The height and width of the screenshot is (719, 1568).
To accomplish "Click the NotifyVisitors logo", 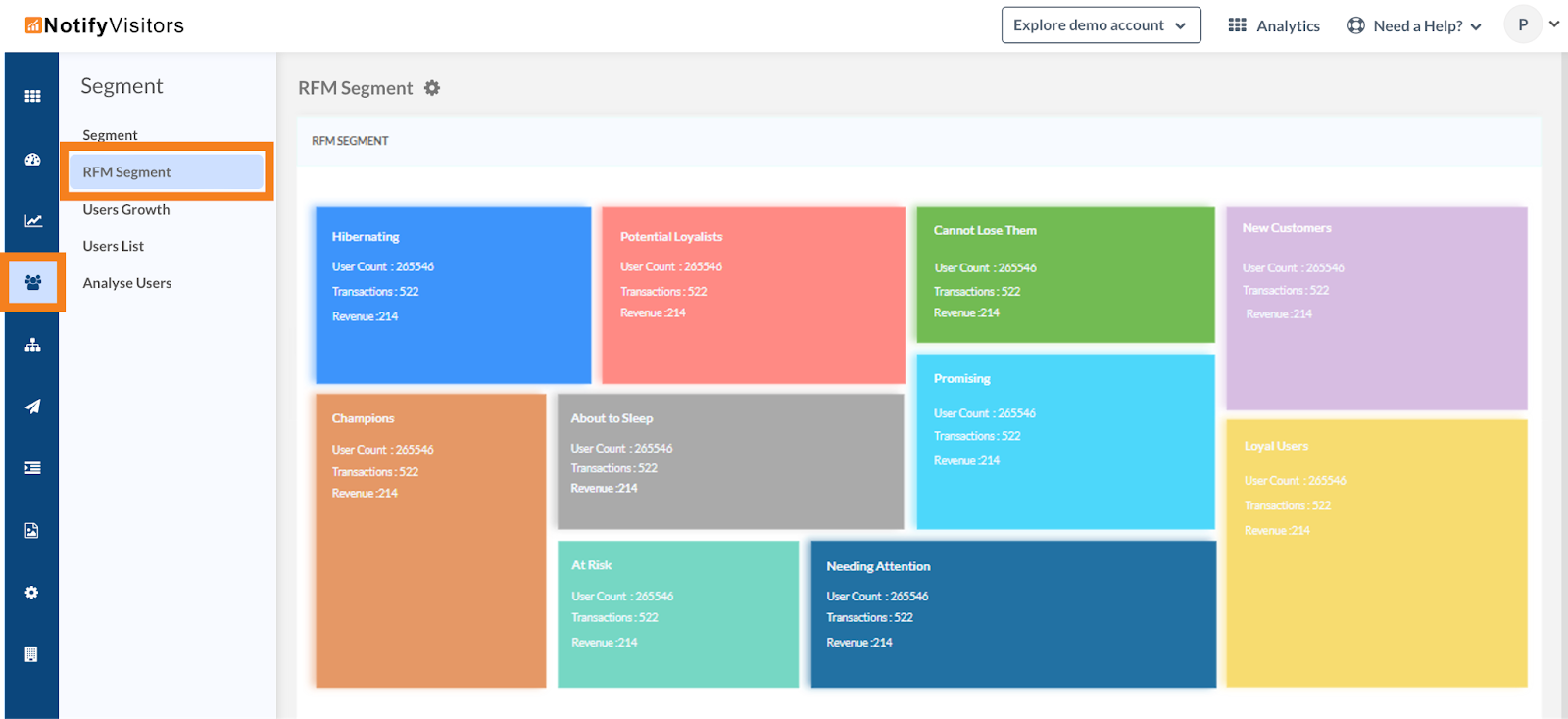I will (x=105, y=25).
